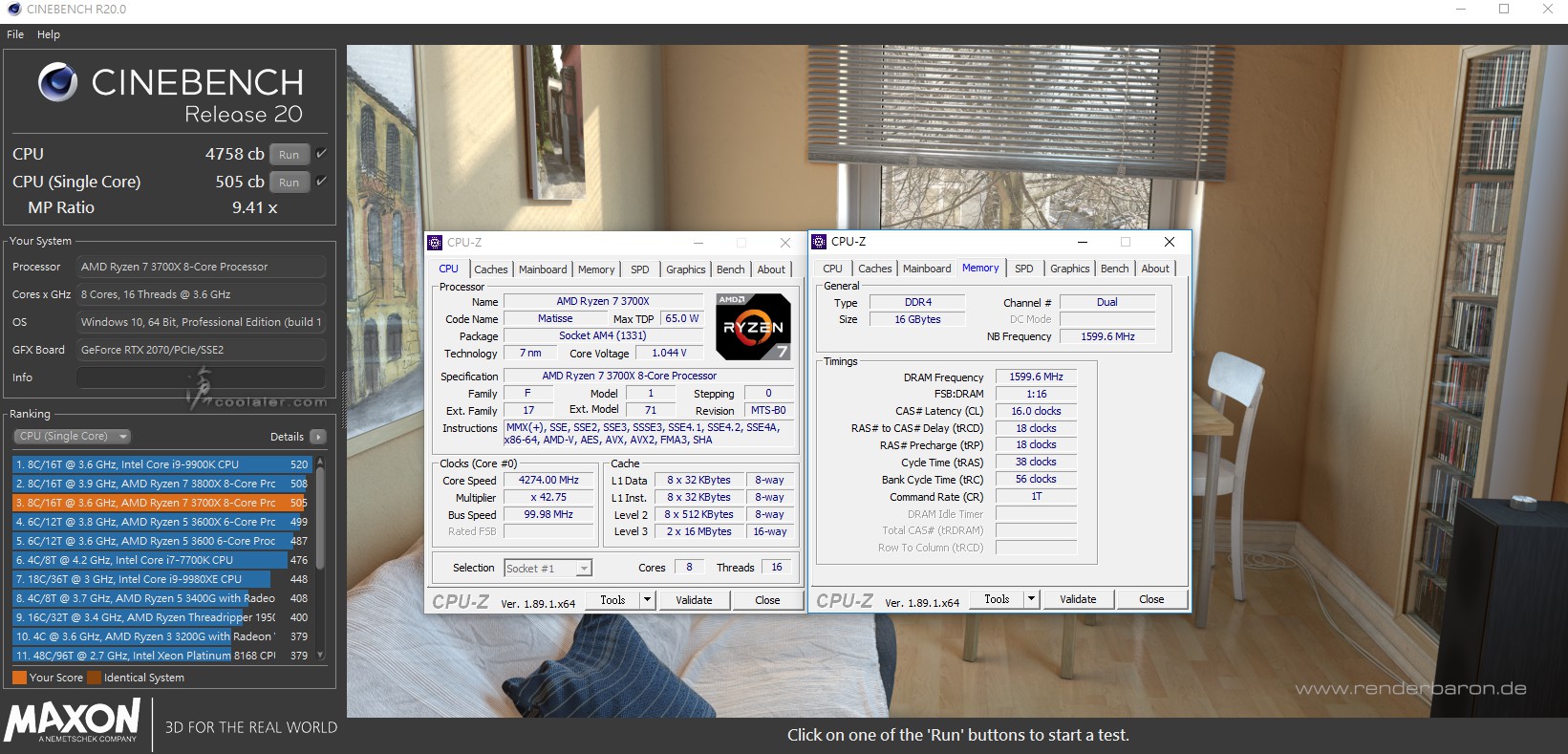Open the Socket #1 selection dropdown
1568x754 pixels.
pyautogui.click(x=548, y=569)
